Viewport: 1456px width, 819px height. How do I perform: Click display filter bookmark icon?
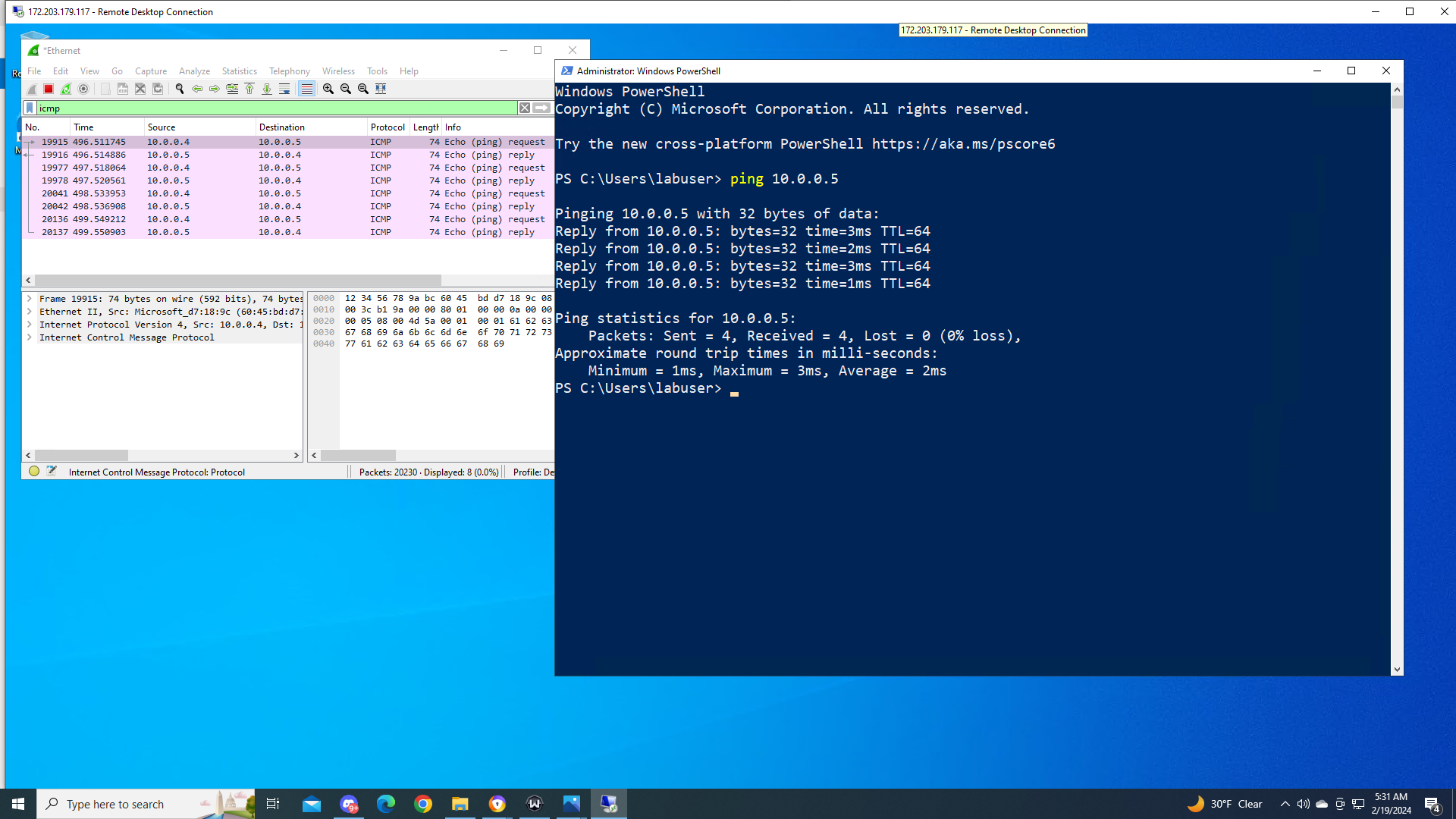coord(30,108)
